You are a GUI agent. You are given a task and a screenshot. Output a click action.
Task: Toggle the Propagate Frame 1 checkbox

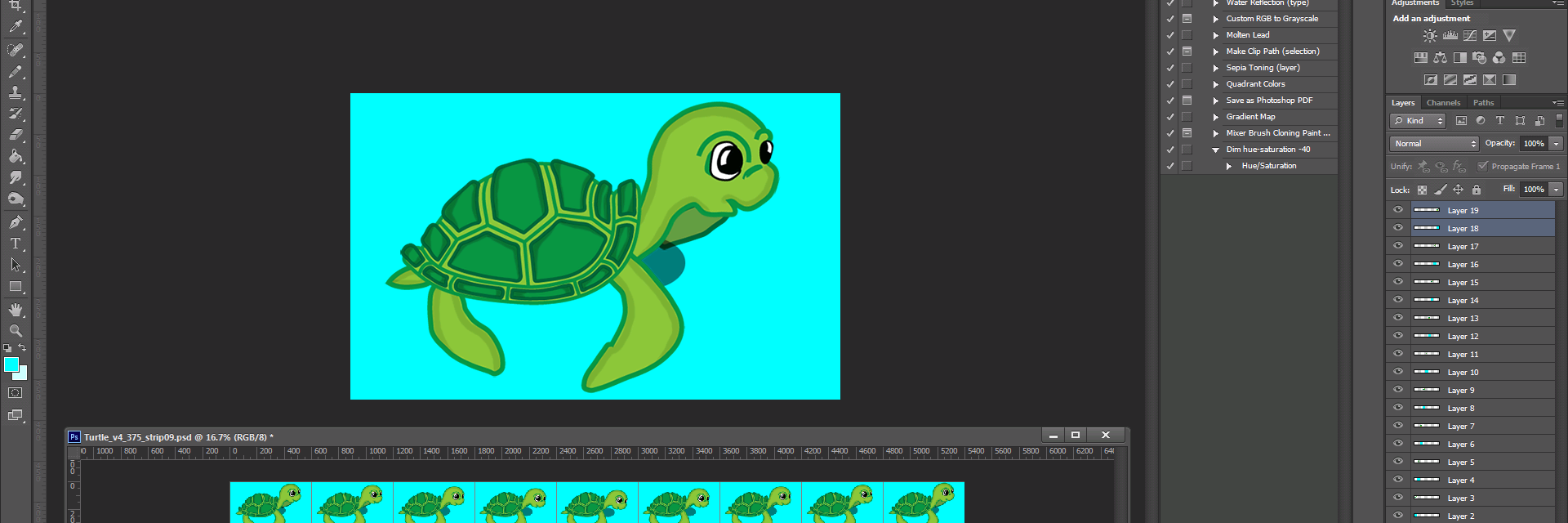click(1483, 166)
